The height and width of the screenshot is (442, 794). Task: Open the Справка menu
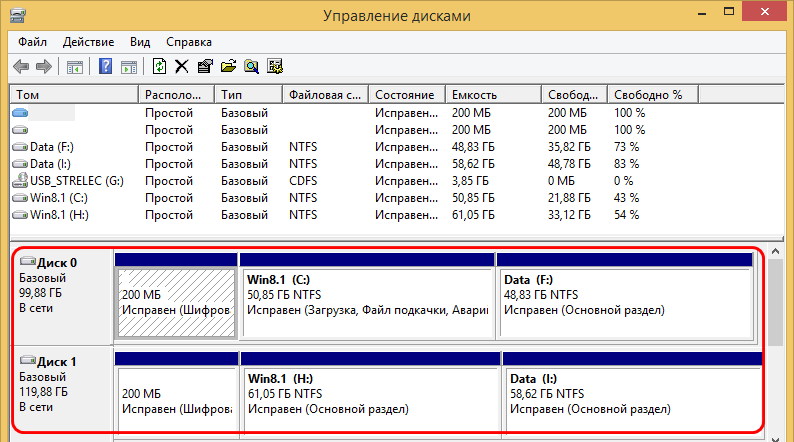189,42
